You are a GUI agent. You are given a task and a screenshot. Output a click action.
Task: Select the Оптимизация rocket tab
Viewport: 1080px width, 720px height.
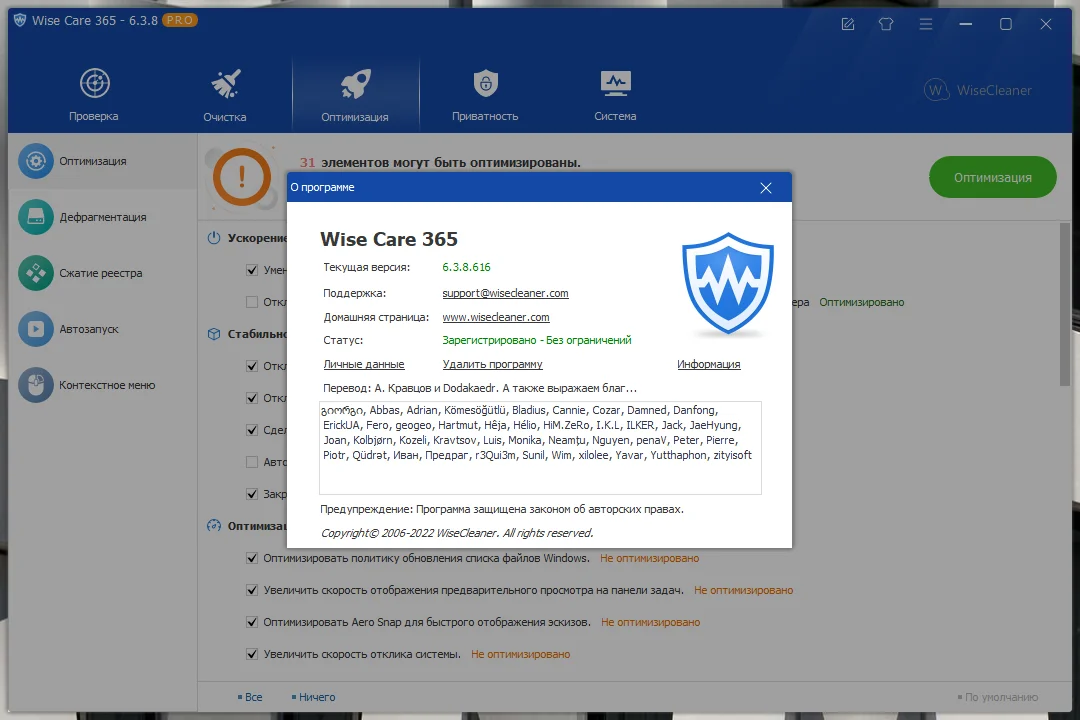(355, 95)
